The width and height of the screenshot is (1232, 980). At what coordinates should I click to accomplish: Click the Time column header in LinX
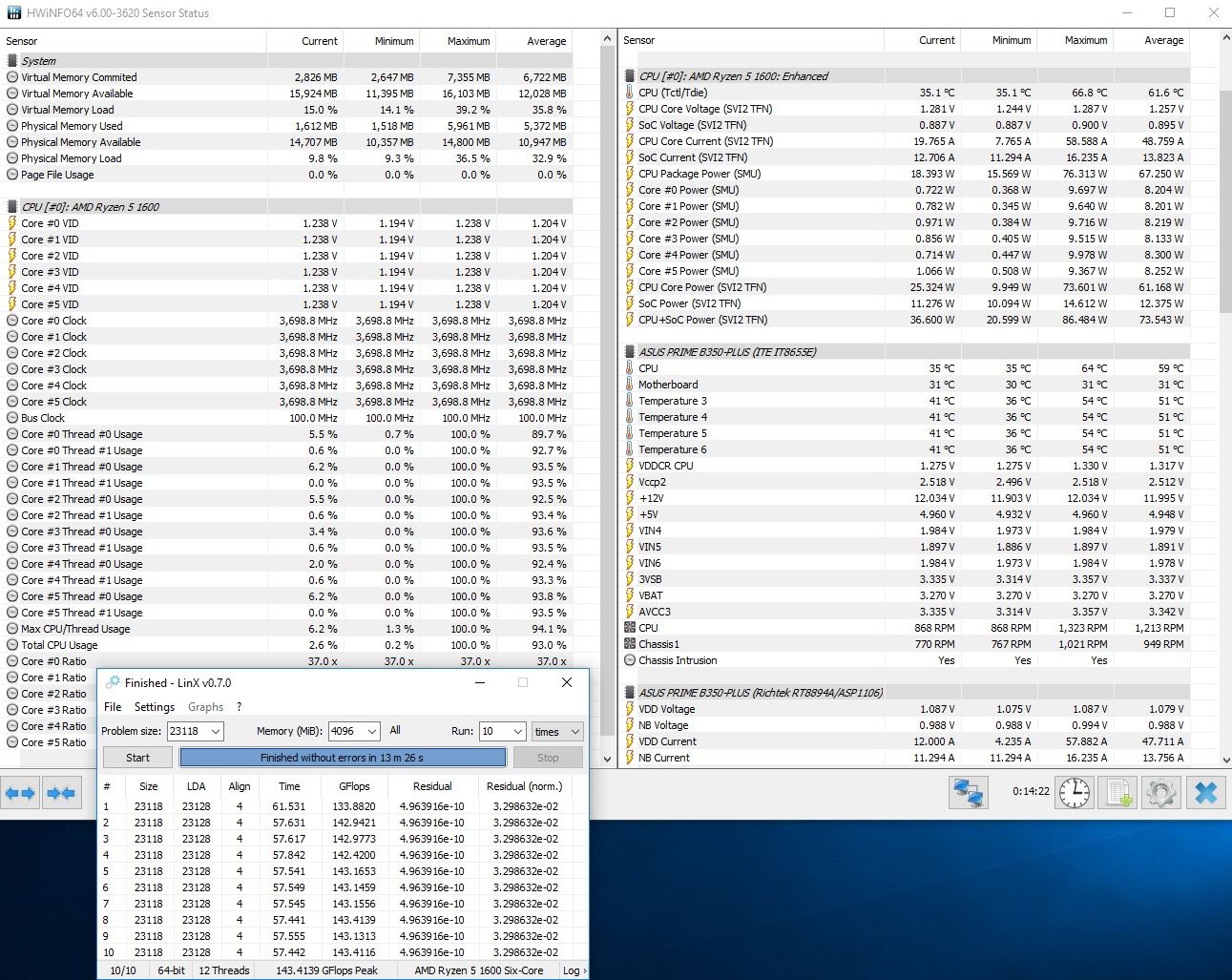(289, 786)
